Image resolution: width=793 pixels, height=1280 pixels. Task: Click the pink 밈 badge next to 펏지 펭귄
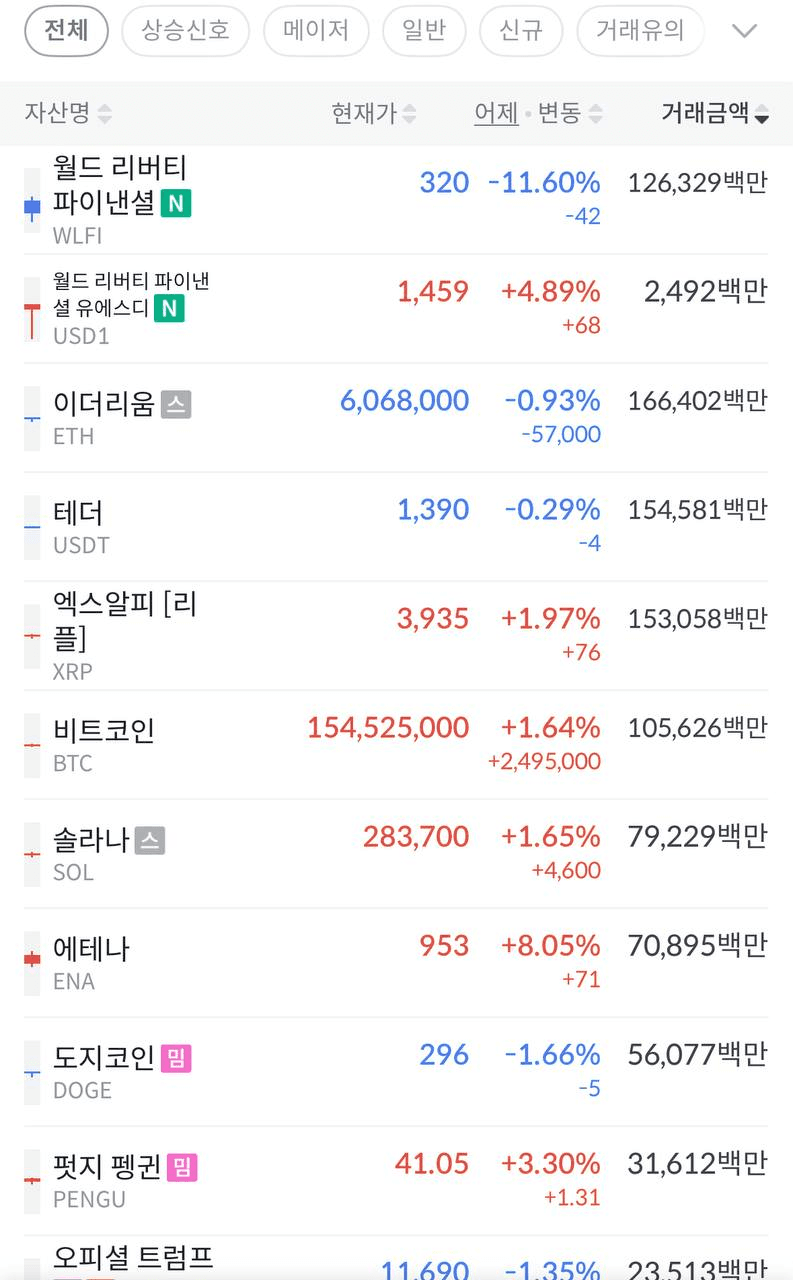pos(182,1167)
